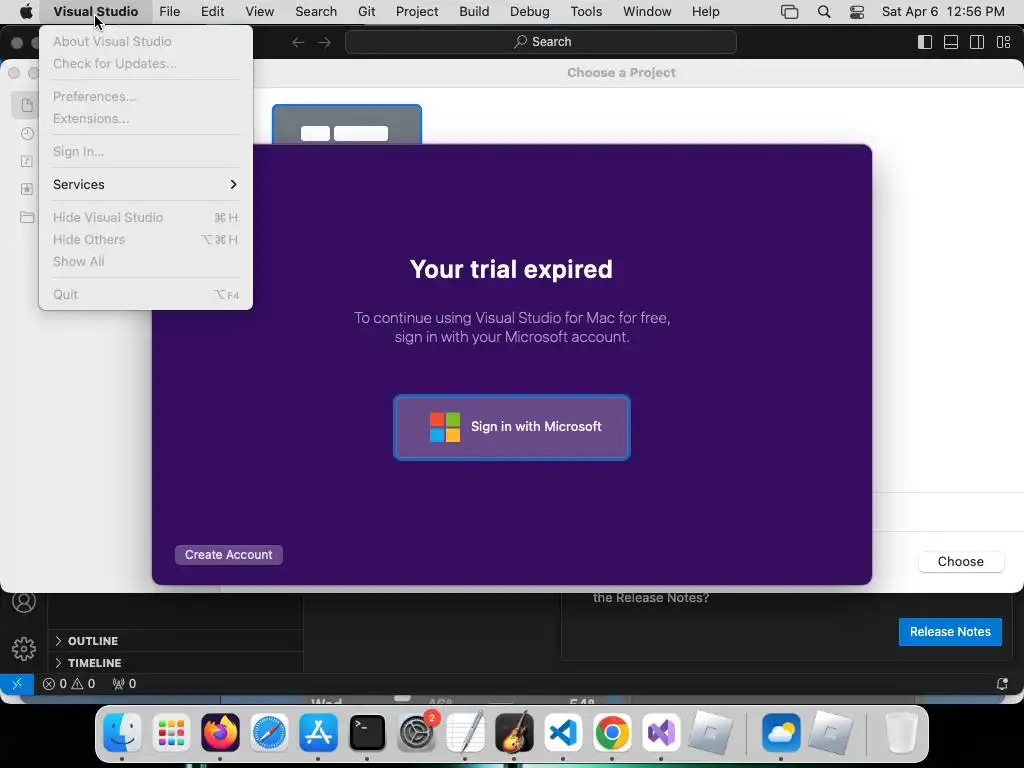Open the Edit menu

pyautogui.click(x=212, y=12)
